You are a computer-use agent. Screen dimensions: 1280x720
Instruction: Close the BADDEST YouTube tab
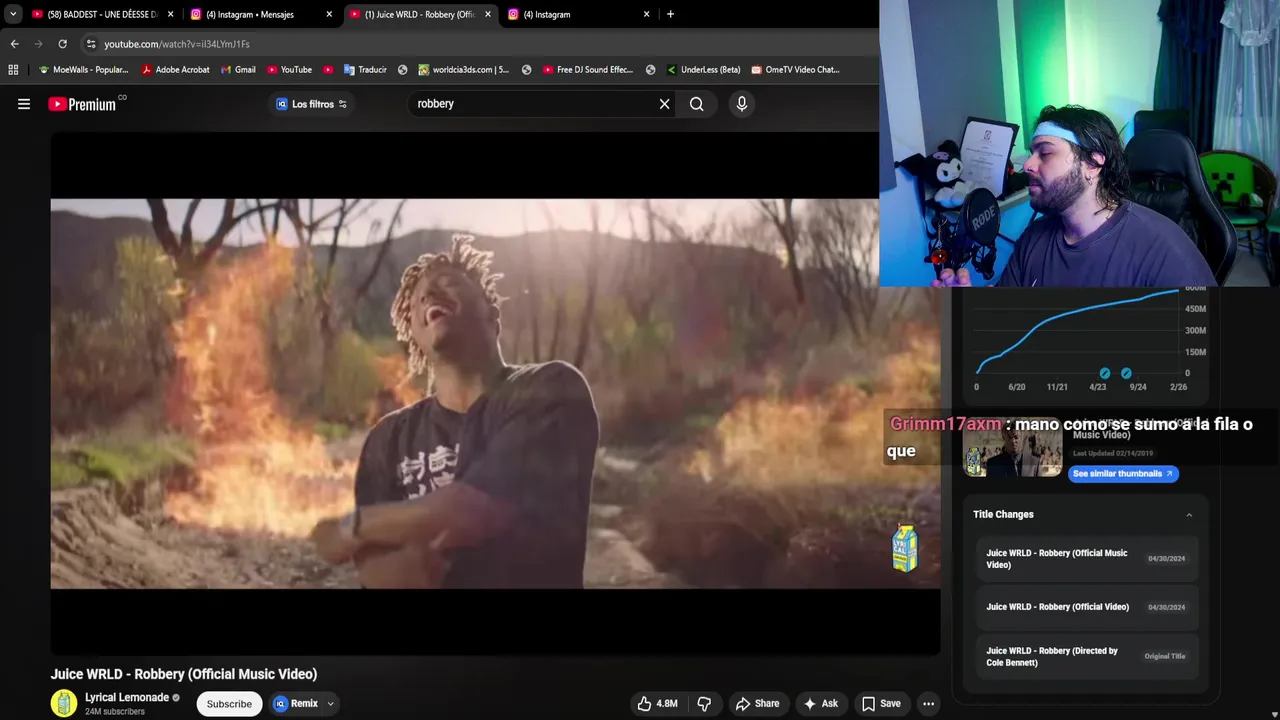click(x=170, y=14)
